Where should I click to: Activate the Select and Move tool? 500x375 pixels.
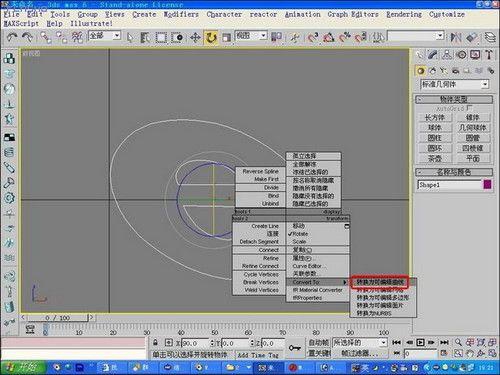tap(195, 37)
